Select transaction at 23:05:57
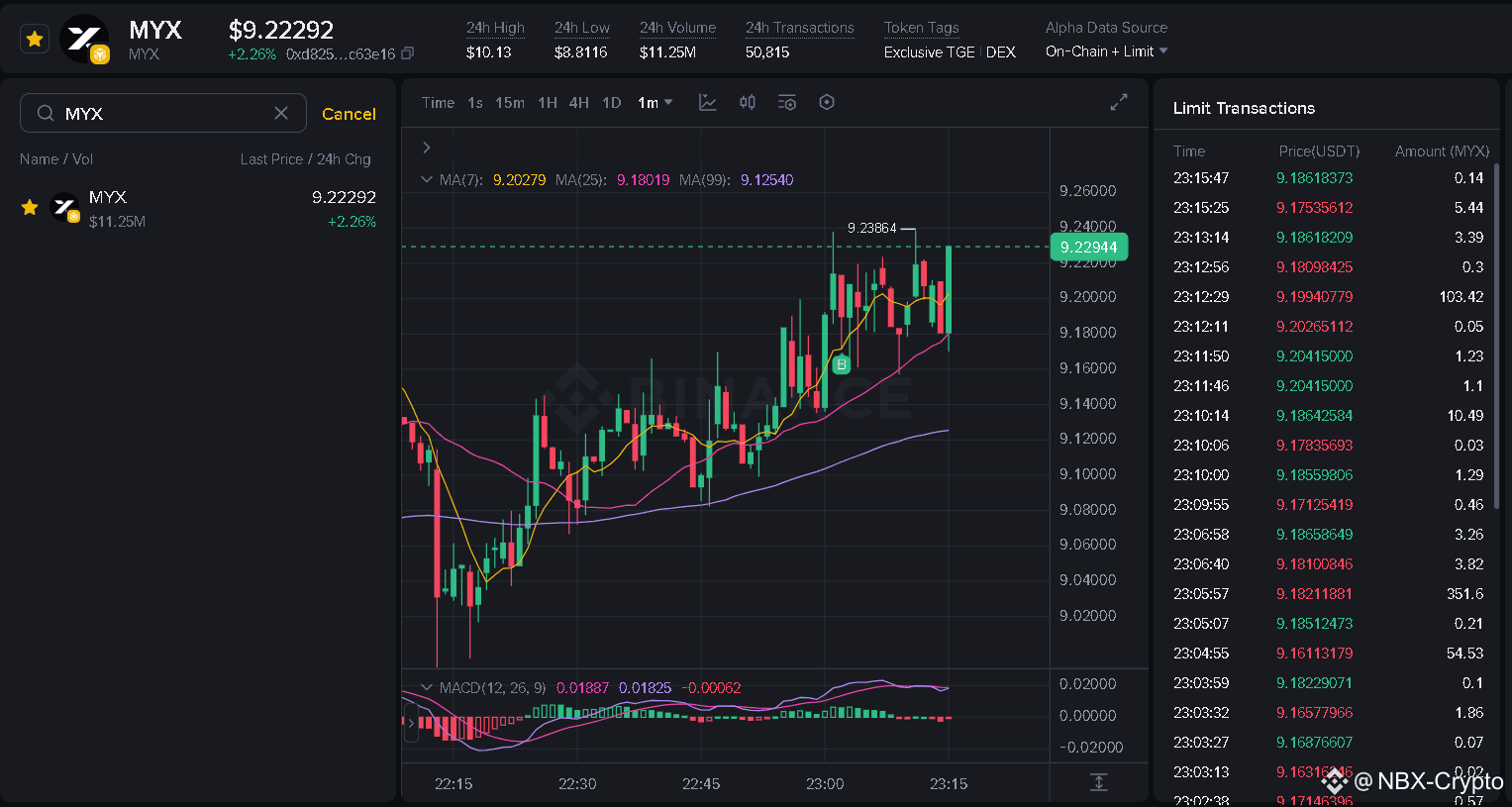Image resolution: width=1512 pixels, height=807 pixels. 1328,594
